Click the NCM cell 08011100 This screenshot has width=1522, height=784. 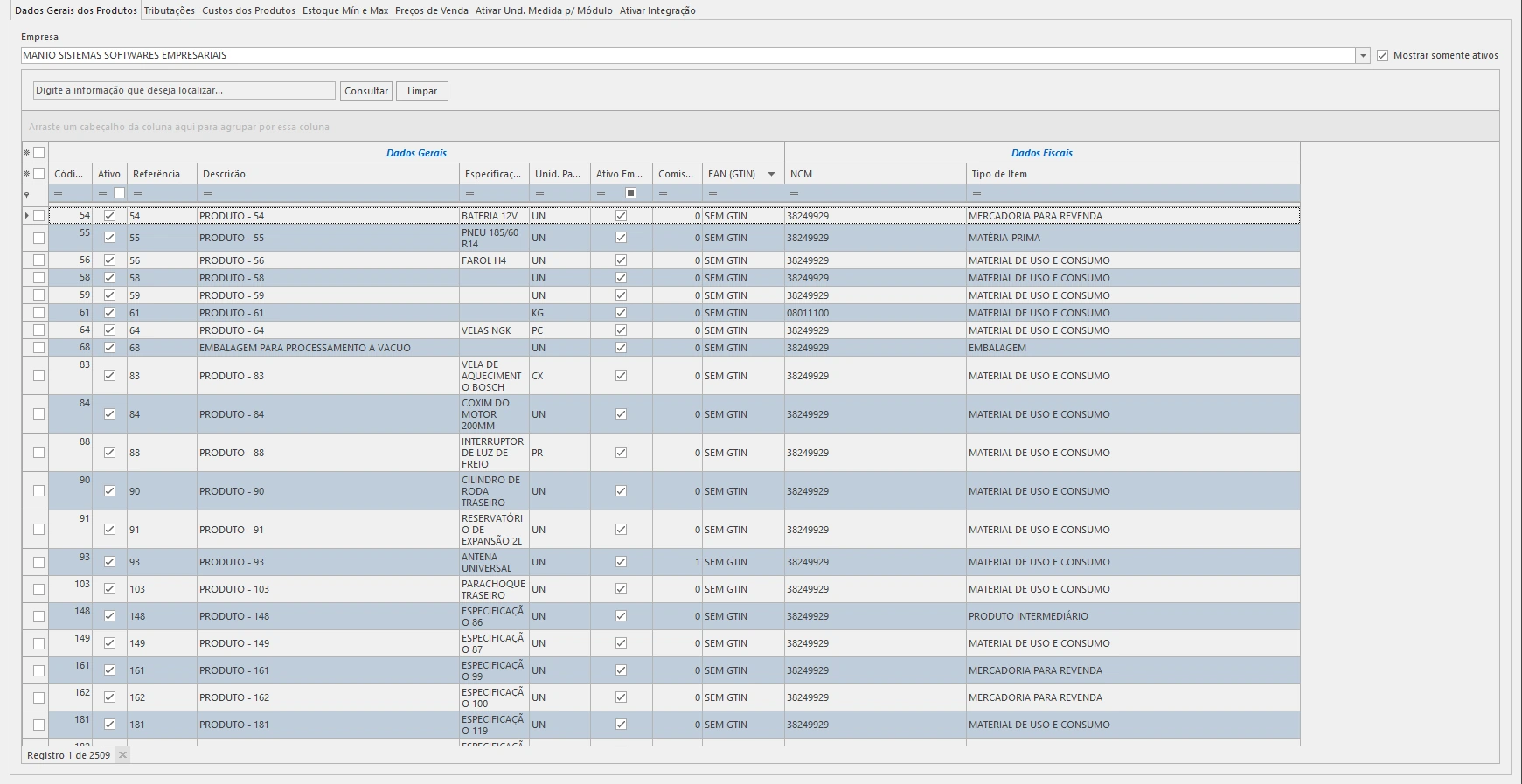(x=875, y=313)
